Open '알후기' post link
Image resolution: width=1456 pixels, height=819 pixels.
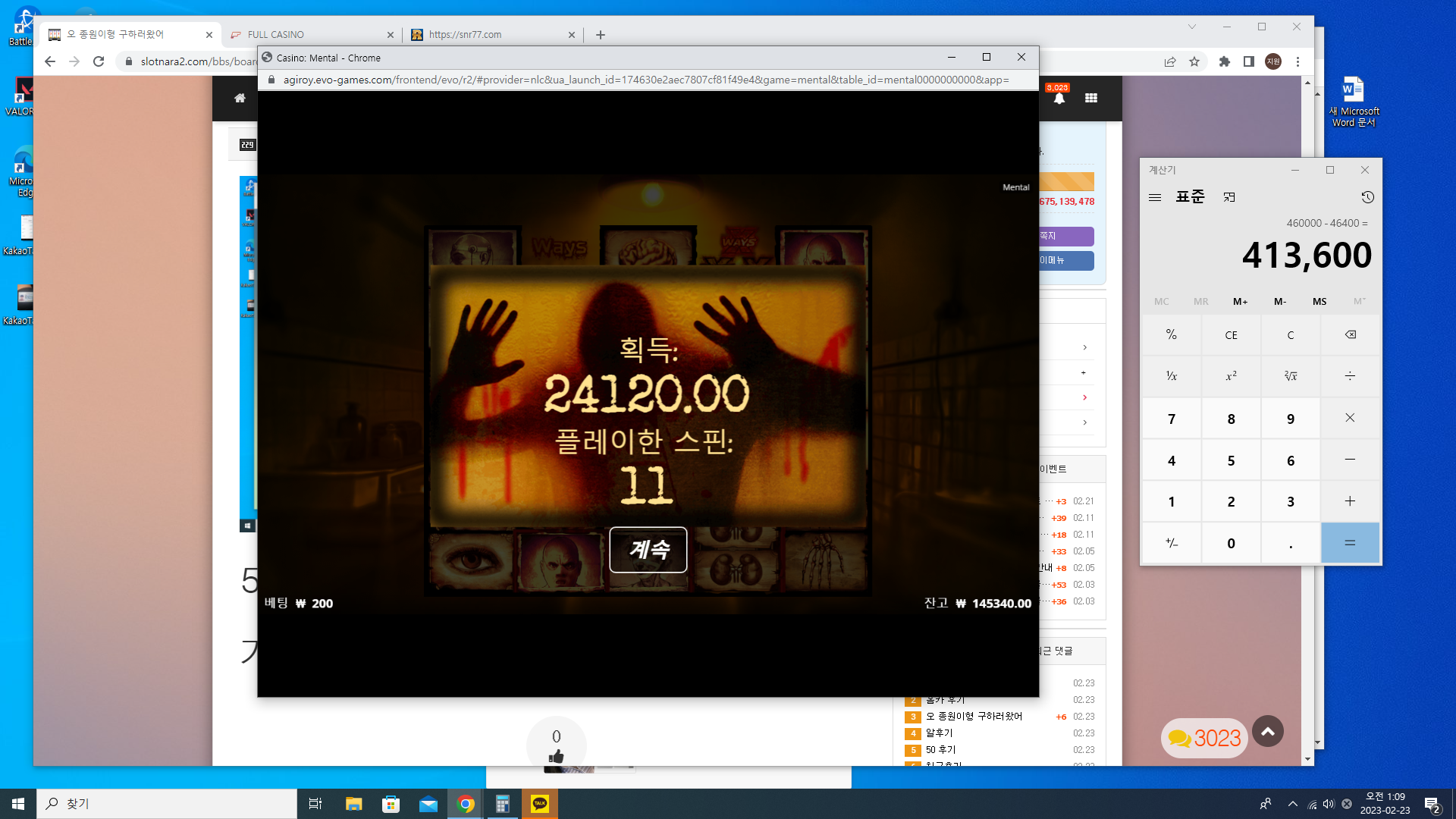coord(939,733)
